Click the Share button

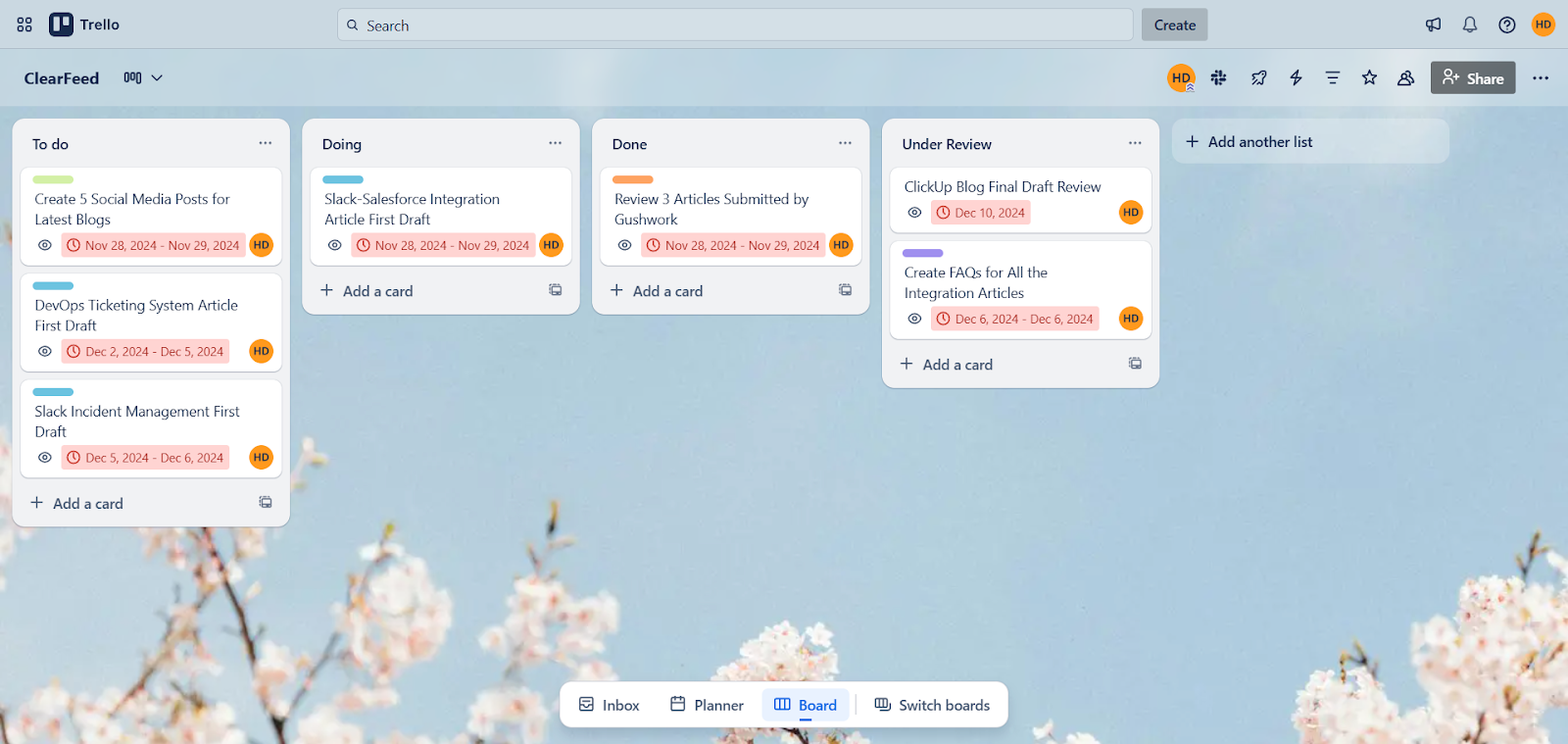1473,77
